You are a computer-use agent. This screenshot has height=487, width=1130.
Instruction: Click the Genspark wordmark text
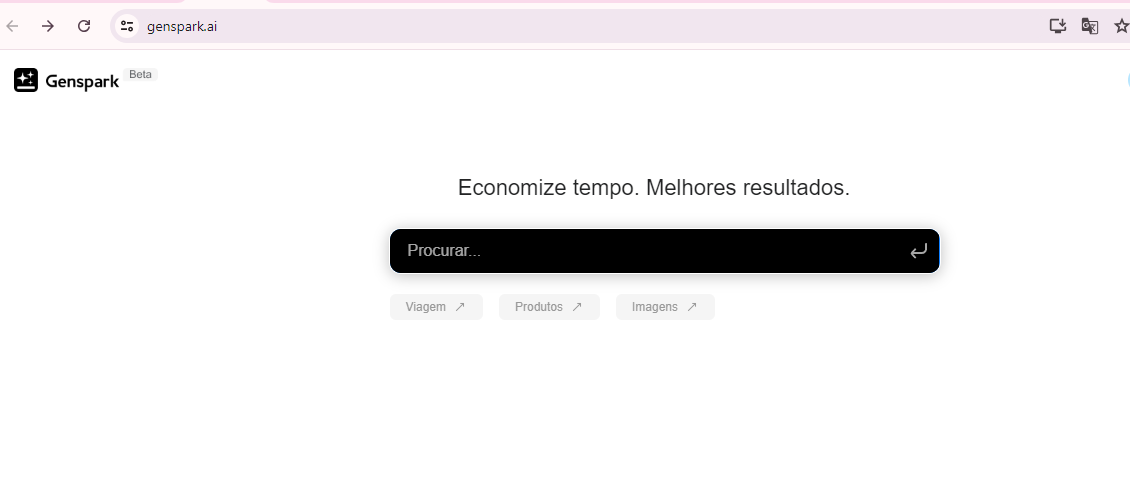click(x=82, y=81)
